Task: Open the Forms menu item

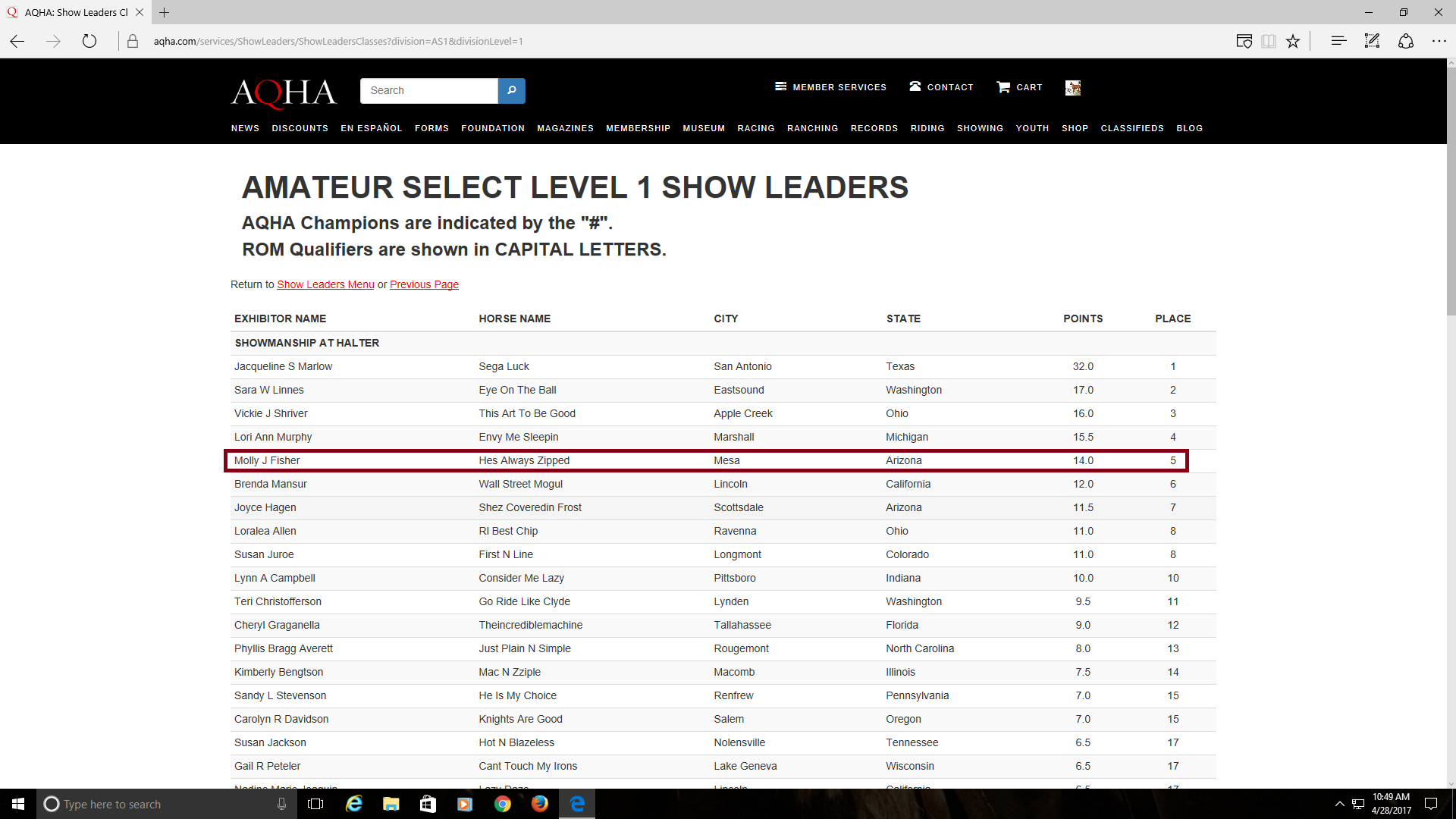Action: pyautogui.click(x=431, y=128)
